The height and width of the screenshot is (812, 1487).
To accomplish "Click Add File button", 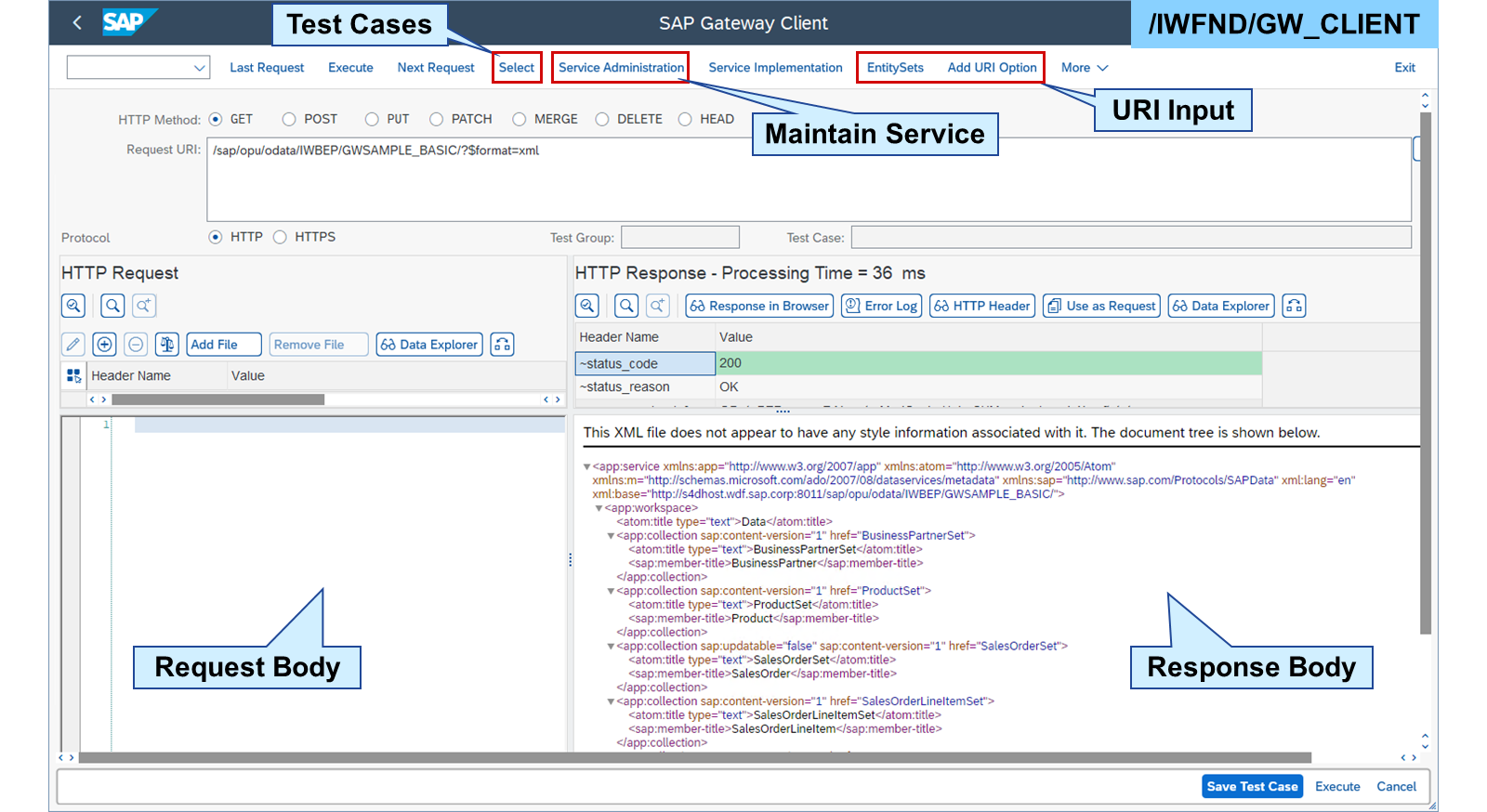I will coord(224,345).
